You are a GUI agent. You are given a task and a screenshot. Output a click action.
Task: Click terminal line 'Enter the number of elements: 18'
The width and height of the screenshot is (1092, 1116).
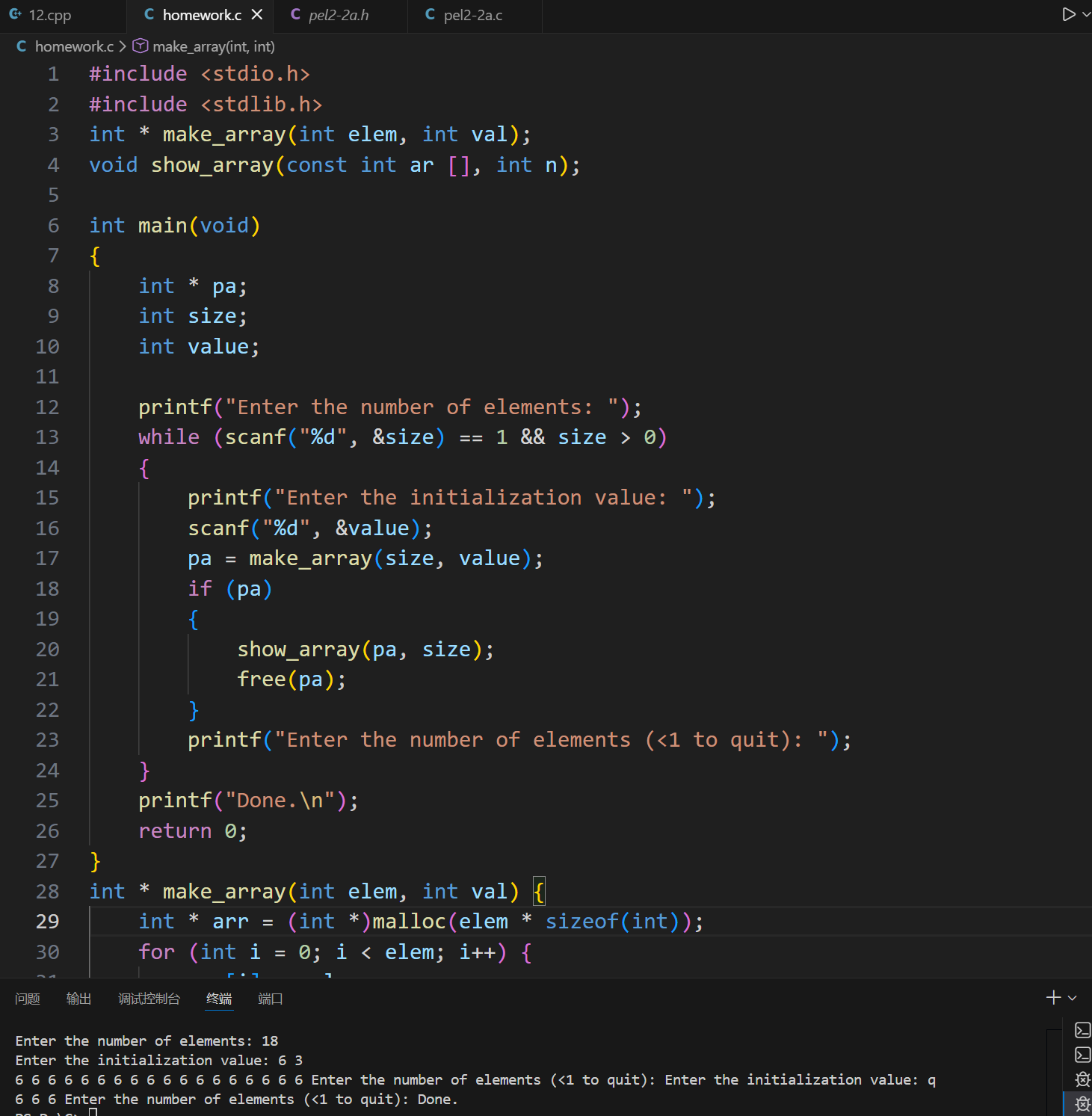tap(146, 1041)
